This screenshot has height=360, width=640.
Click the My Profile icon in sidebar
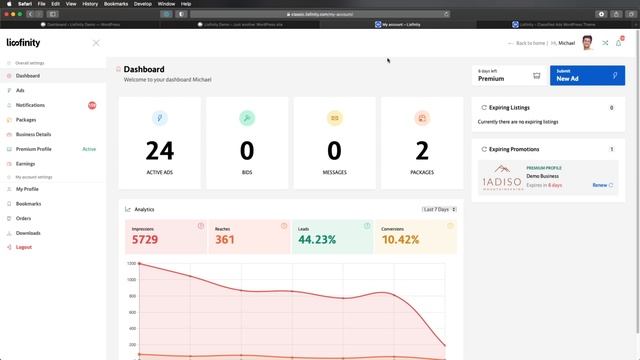pyautogui.click(x=9, y=189)
